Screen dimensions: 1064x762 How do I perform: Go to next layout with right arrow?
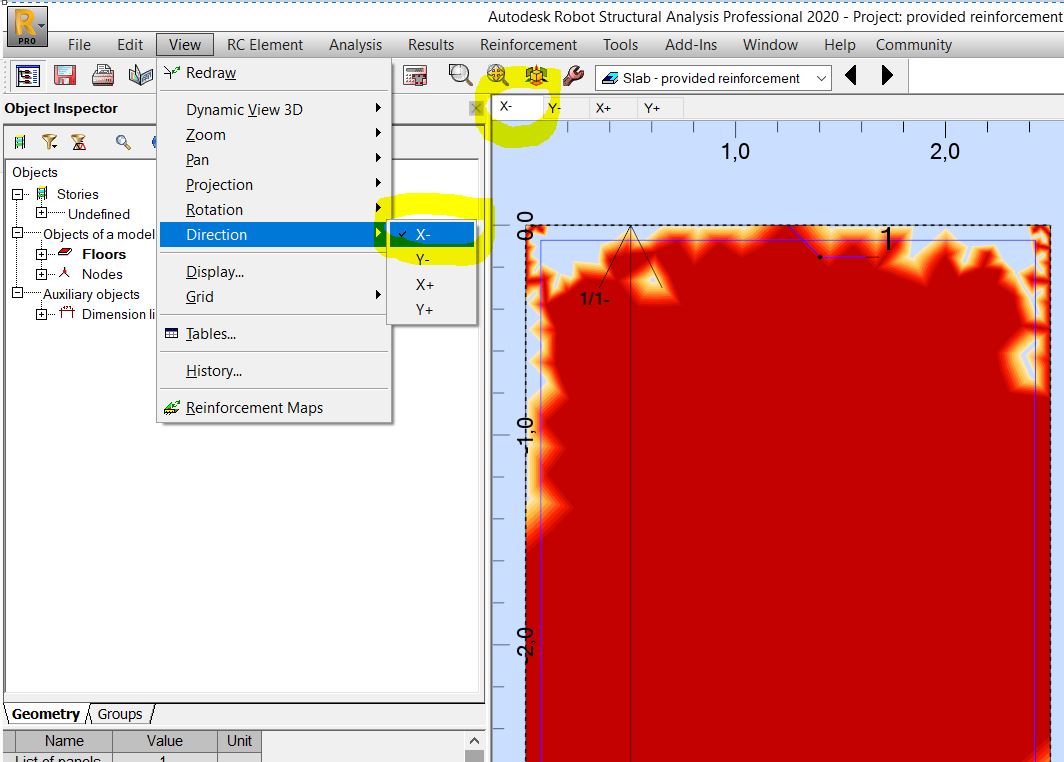[887, 75]
